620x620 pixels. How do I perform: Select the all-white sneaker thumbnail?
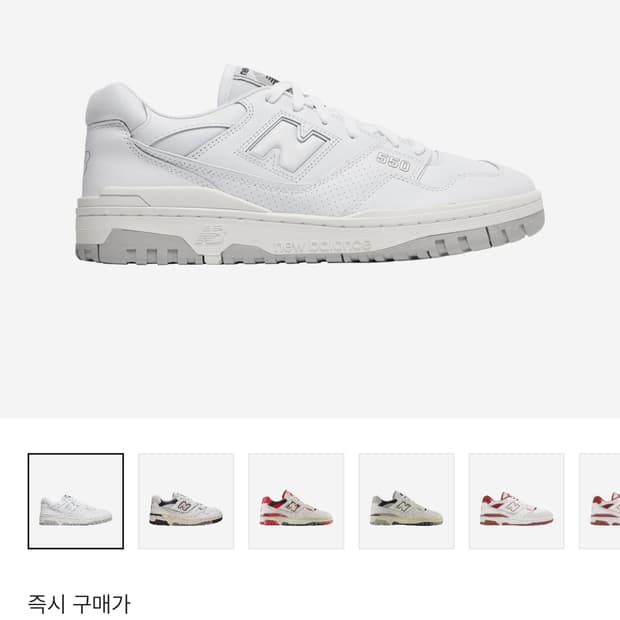76,501
